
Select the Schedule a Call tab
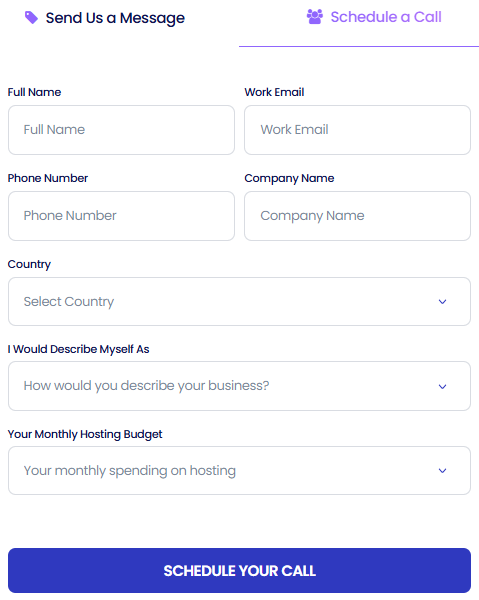tap(374, 17)
